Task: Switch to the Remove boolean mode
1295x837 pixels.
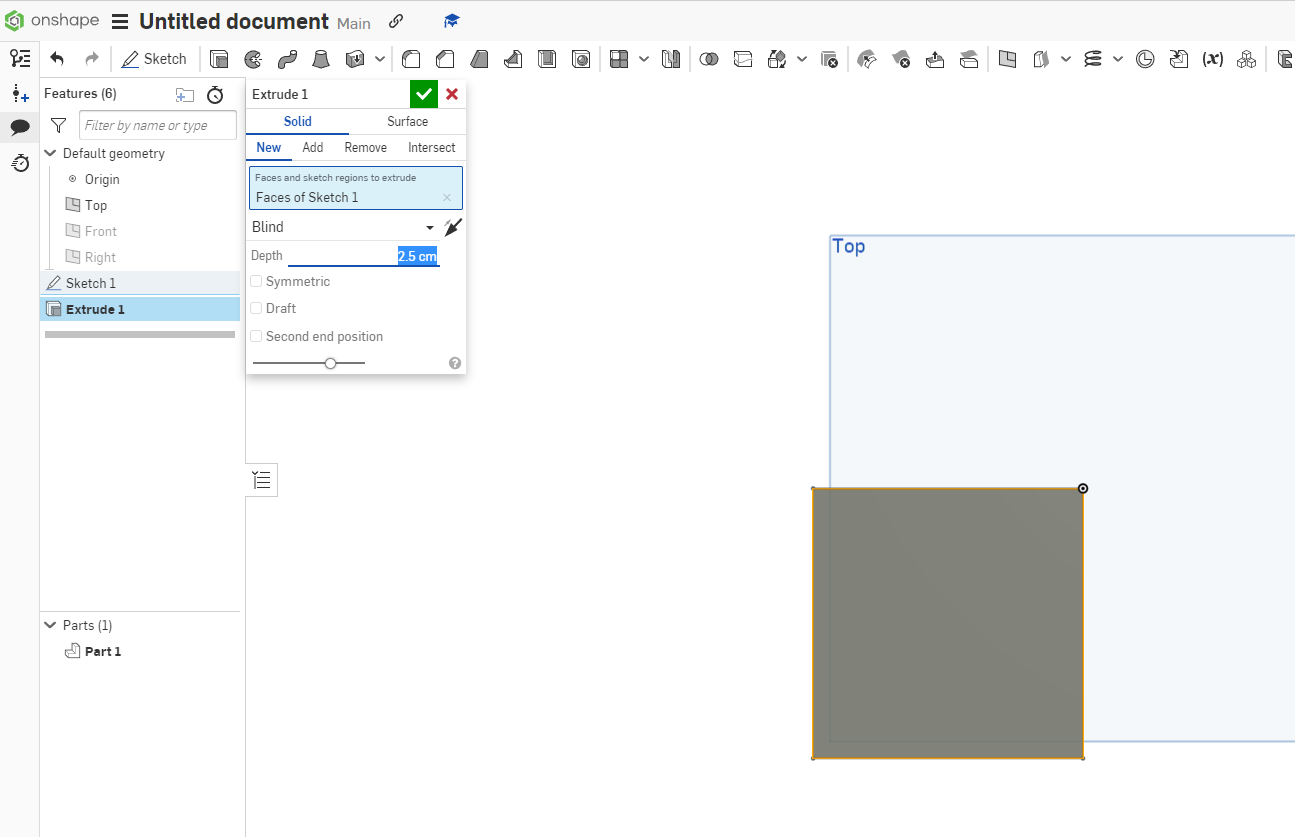Action: 365,147
